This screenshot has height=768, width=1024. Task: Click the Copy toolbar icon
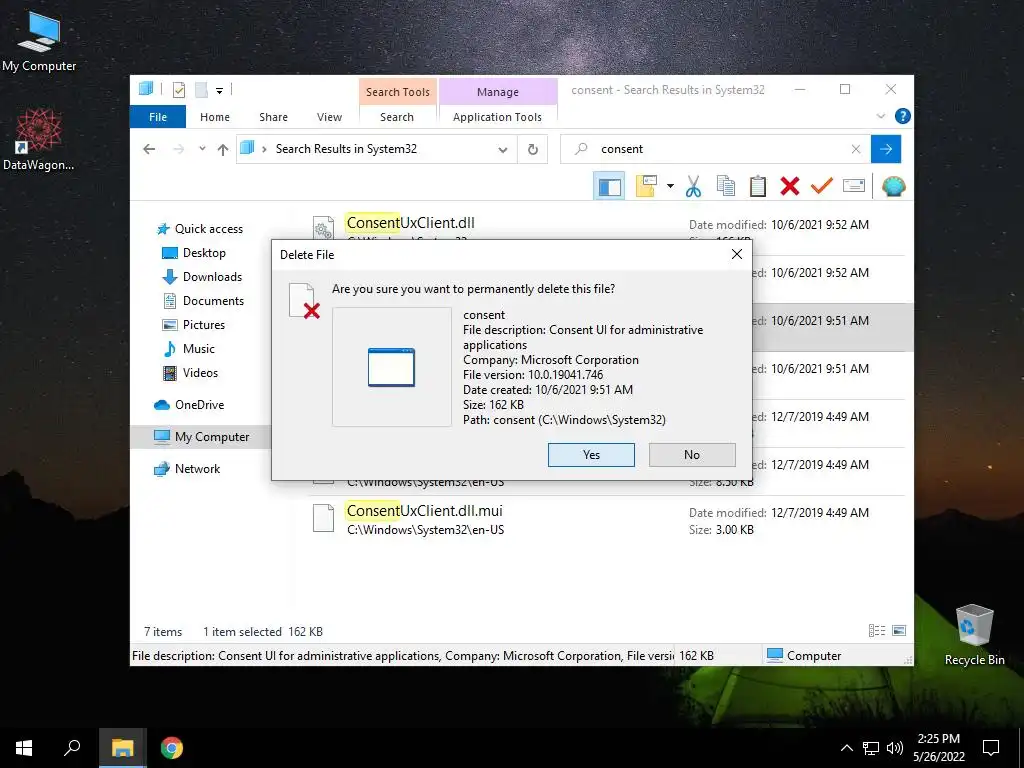coord(726,187)
